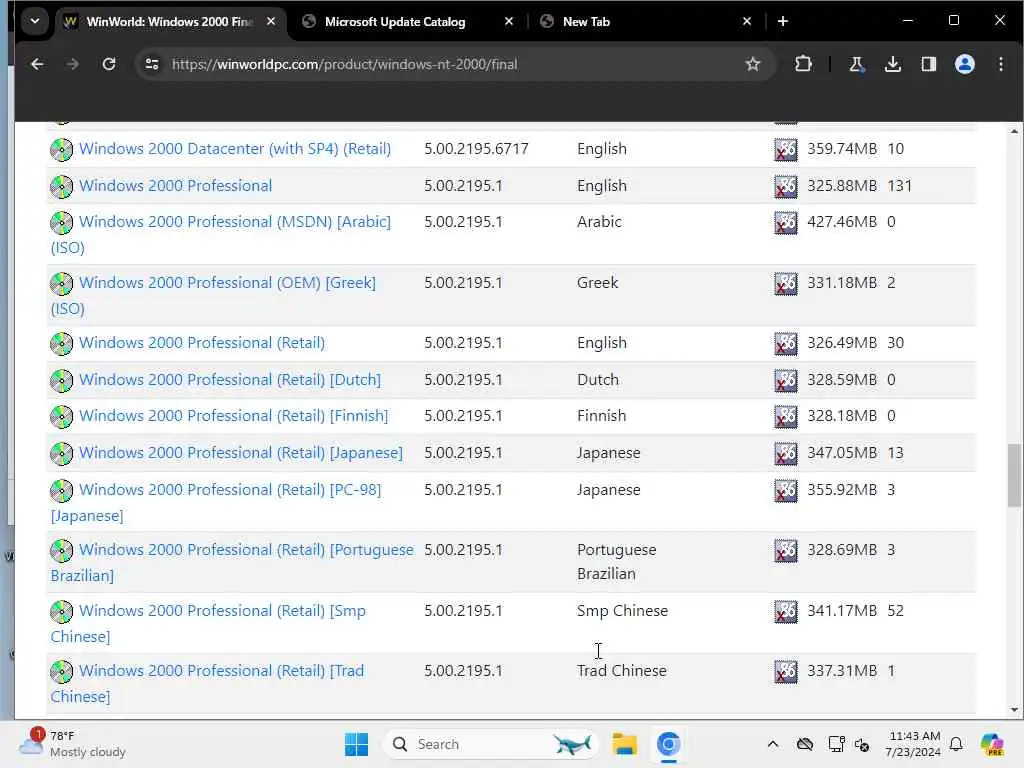Image resolution: width=1024 pixels, height=768 pixels.
Task: Open the Chrome three-dot menu
Action: 1000,64
